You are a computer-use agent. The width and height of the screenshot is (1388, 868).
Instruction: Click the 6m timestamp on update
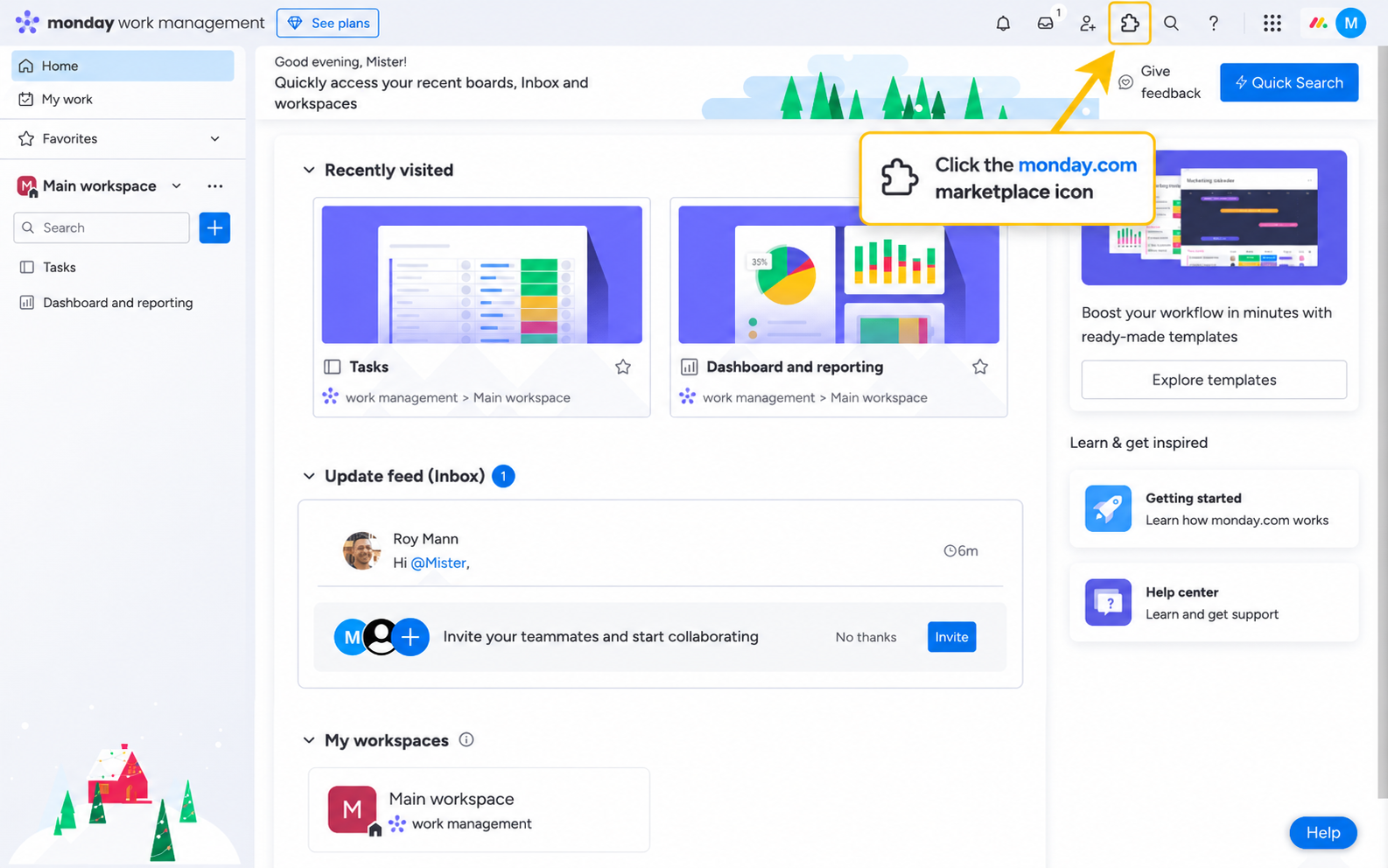pos(961,551)
